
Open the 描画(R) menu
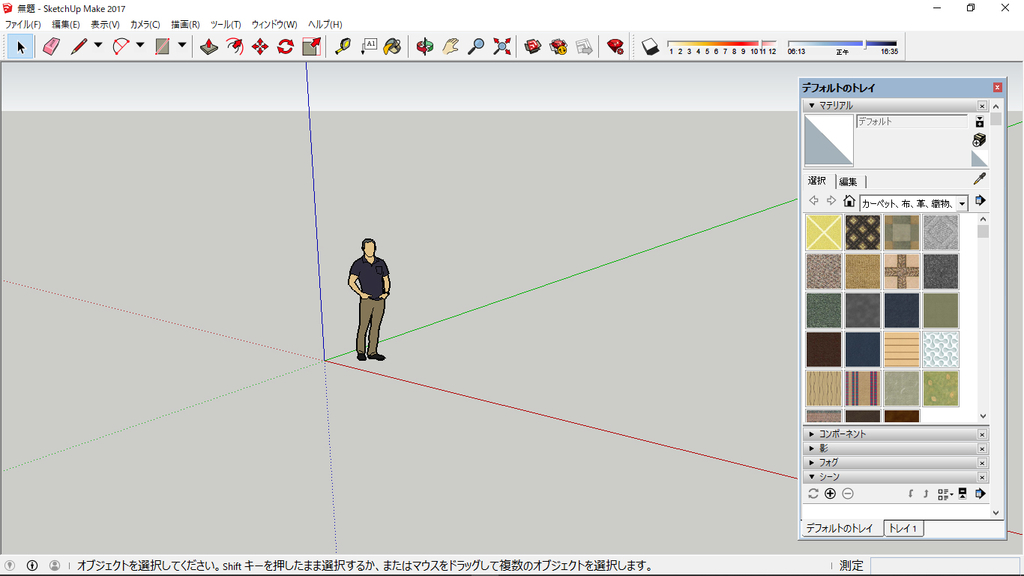pyautogui.click(x=185, y=24)
